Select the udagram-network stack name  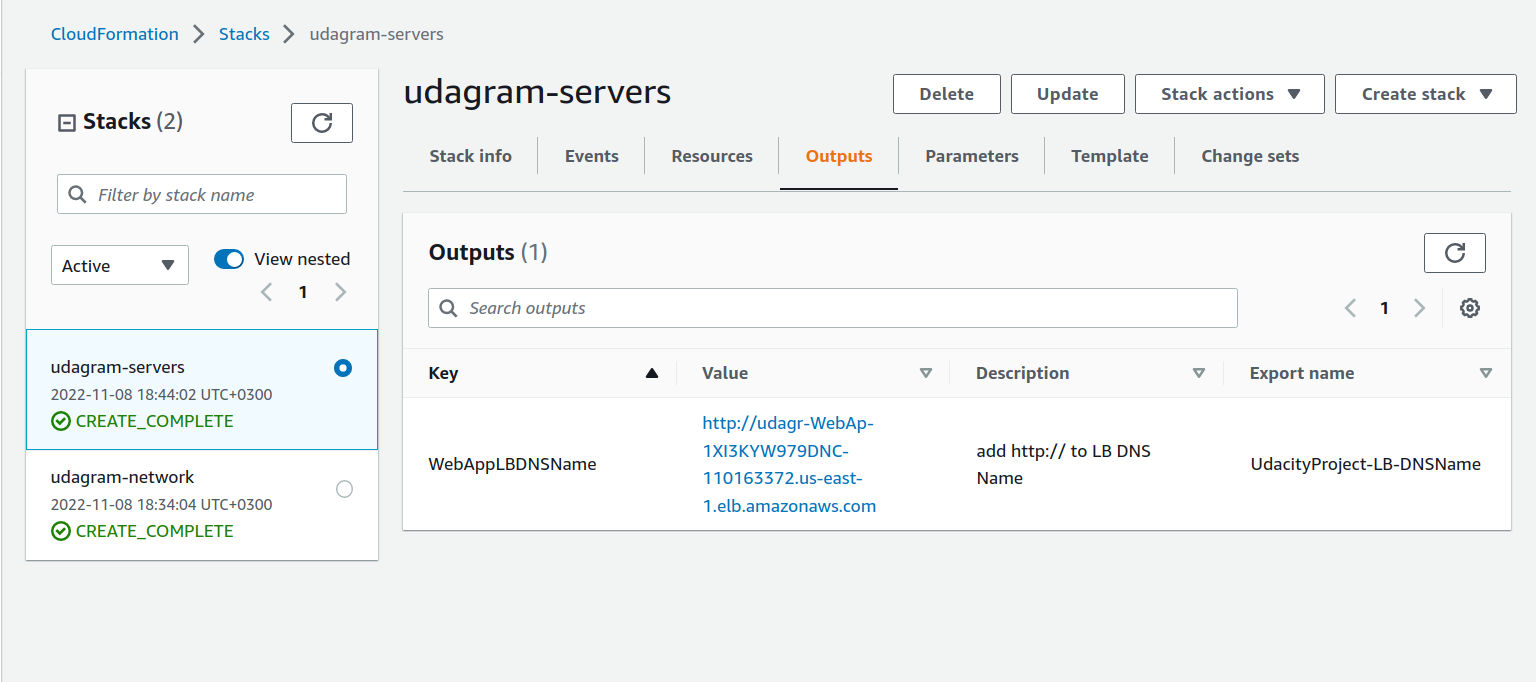123,477
